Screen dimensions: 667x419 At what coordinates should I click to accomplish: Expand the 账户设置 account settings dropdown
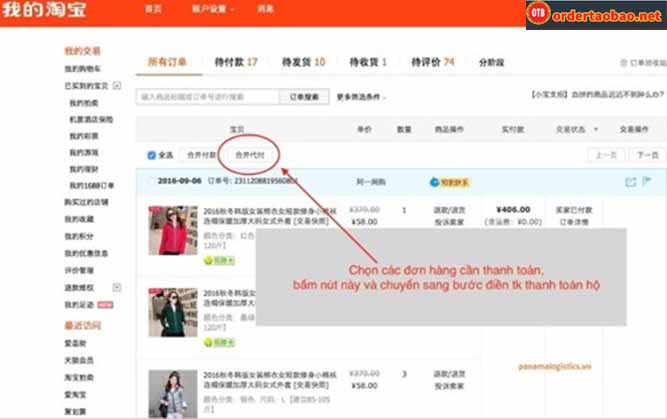point(213,9)
